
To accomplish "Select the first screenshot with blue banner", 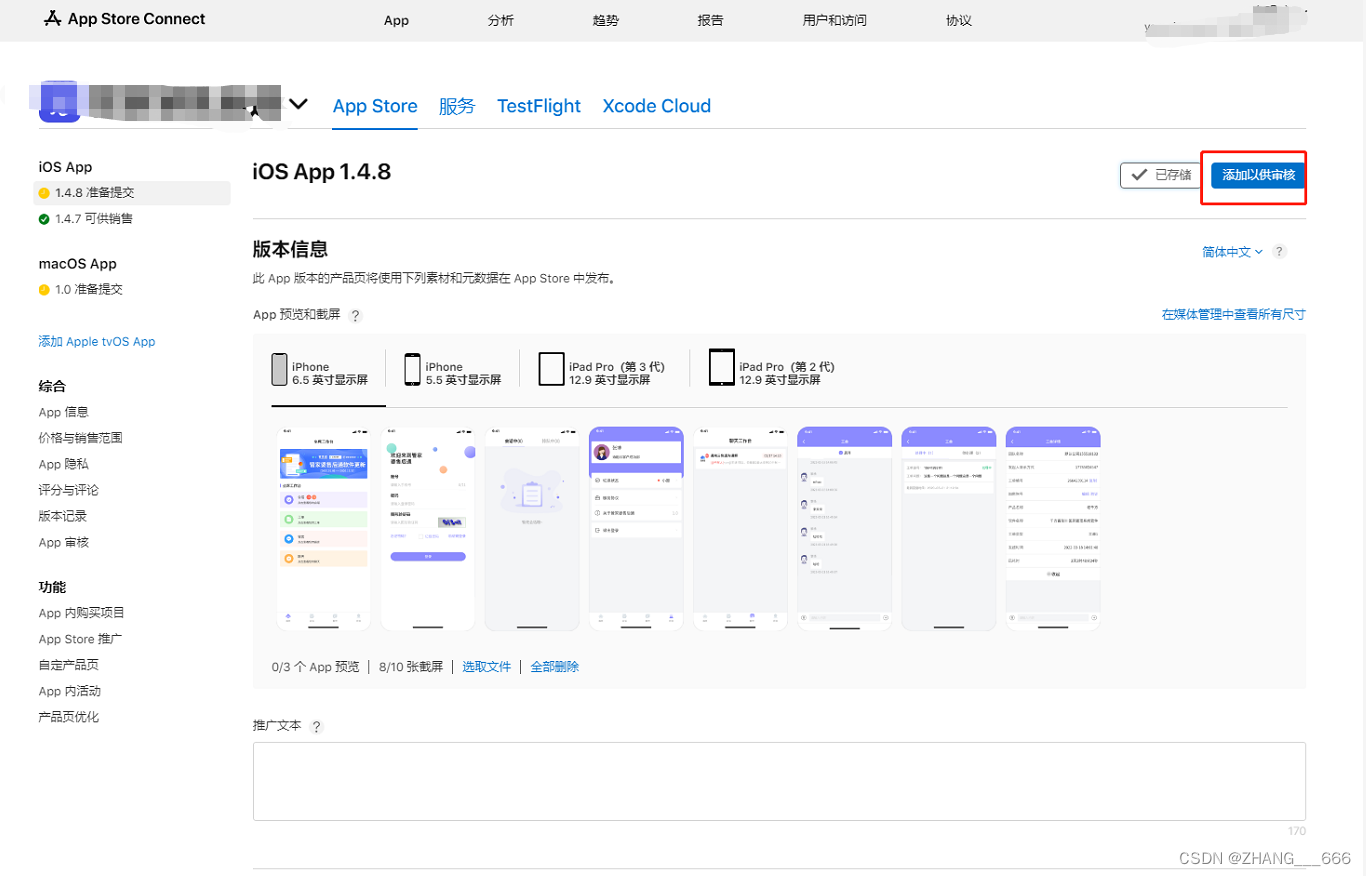I will pos(323,529).
